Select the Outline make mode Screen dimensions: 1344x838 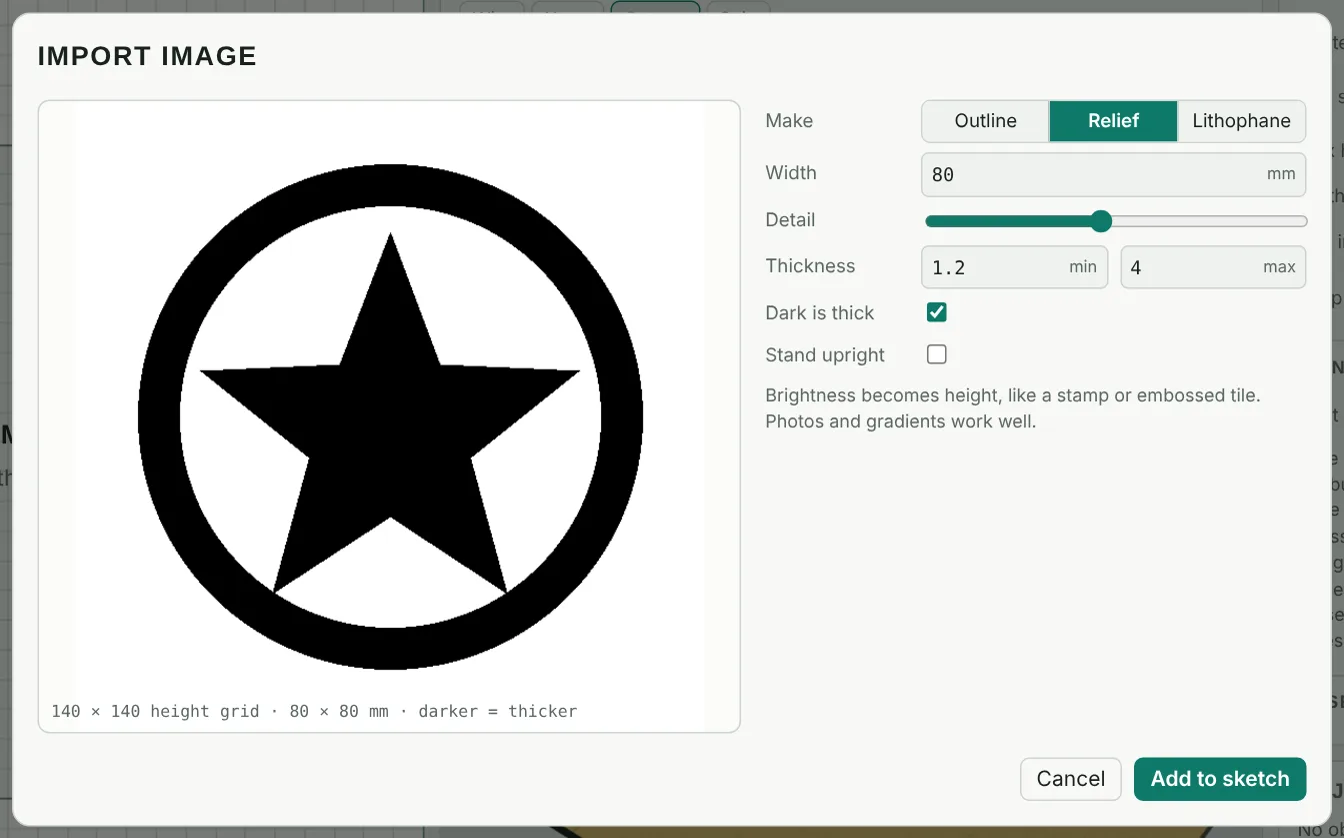[x=985, y=121]
